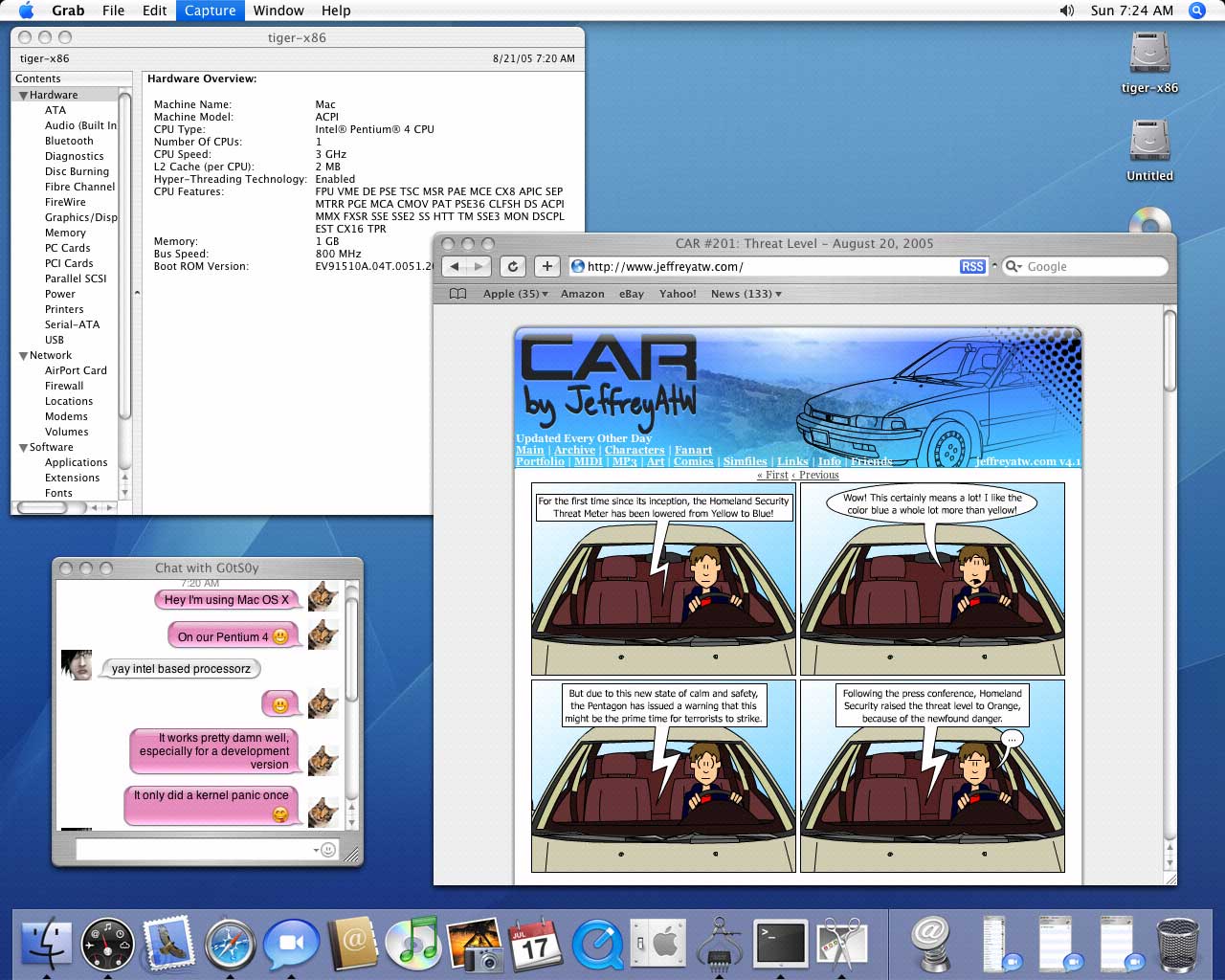Open Address Book in the Dock
This screenshot has height=980, width=1225.
[x=352, y=943]
